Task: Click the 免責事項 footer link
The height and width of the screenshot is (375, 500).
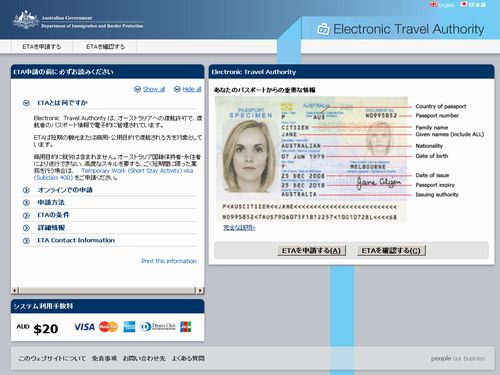Action: pos(104,358)
